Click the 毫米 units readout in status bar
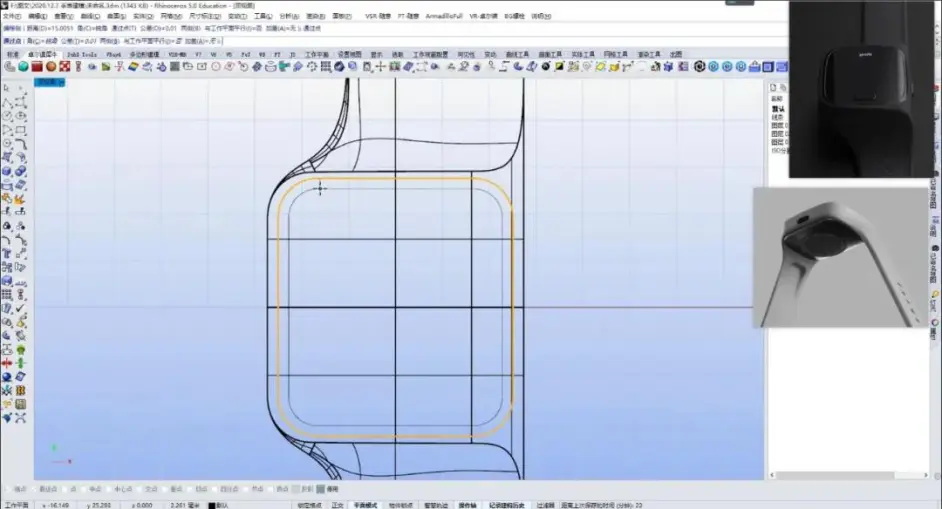This screenshot has width=942, height=509. [184, 505]
